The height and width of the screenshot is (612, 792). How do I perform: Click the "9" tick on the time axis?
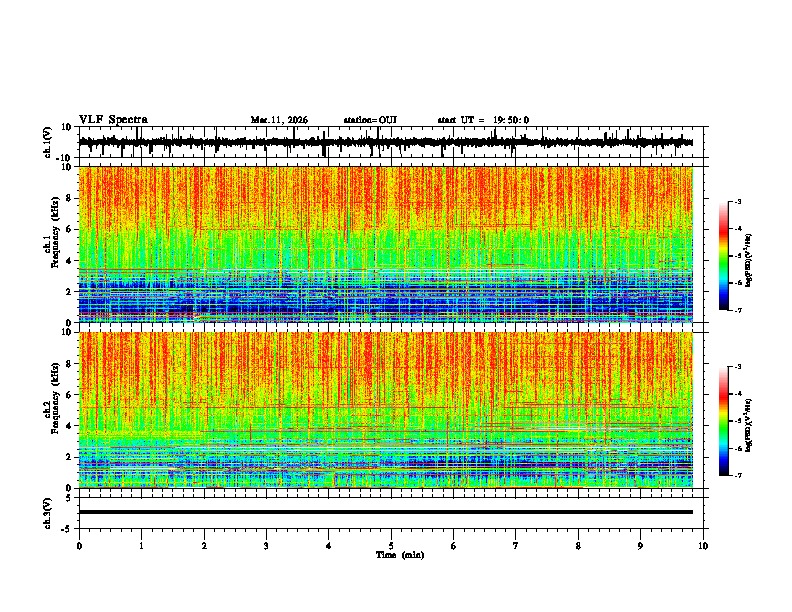640,546
